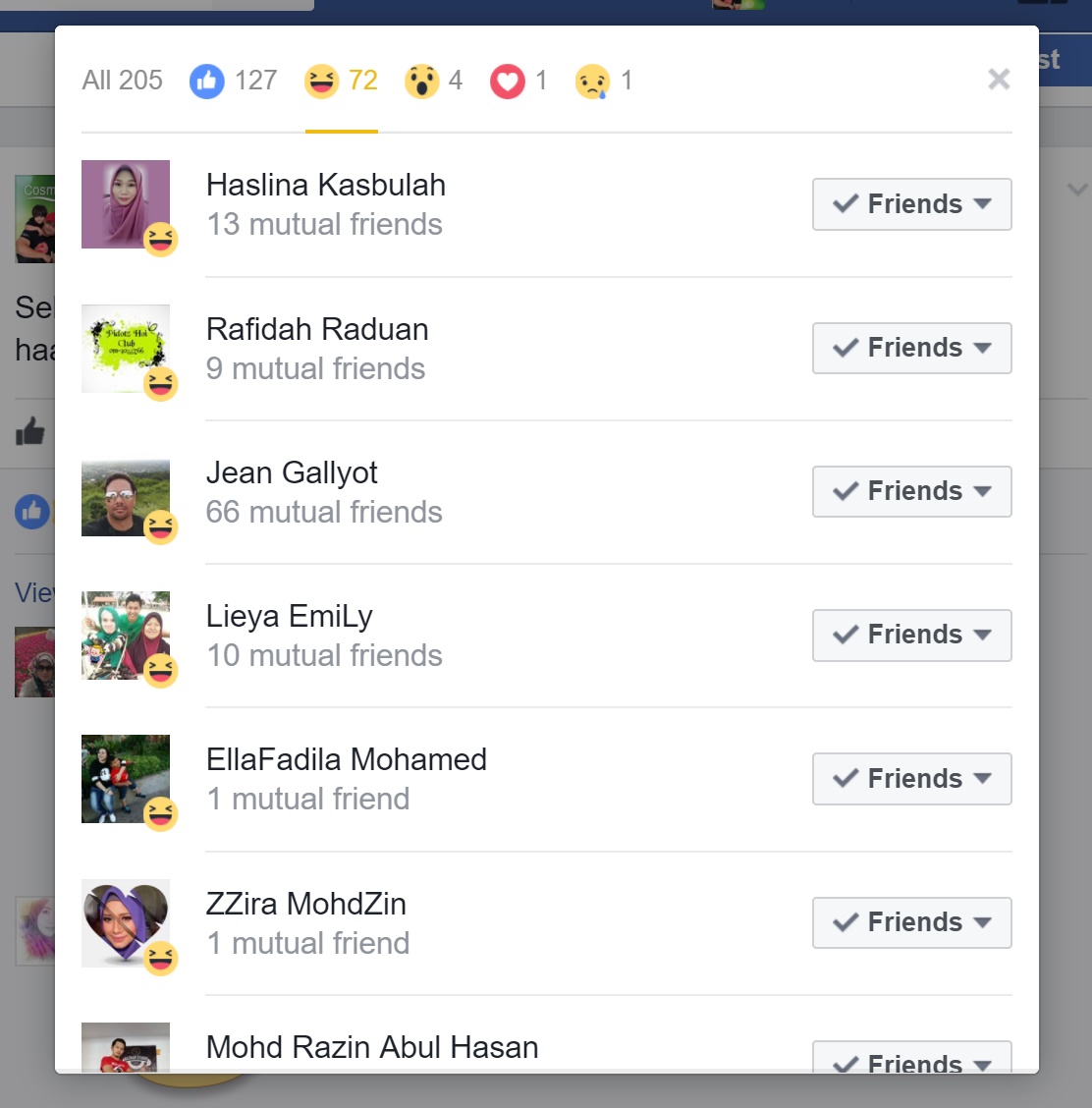This screenshot has width=1092, height=1108.
Task: Click Lieya EmiLy's group photo thumbnail
Action: click(126, 636)
